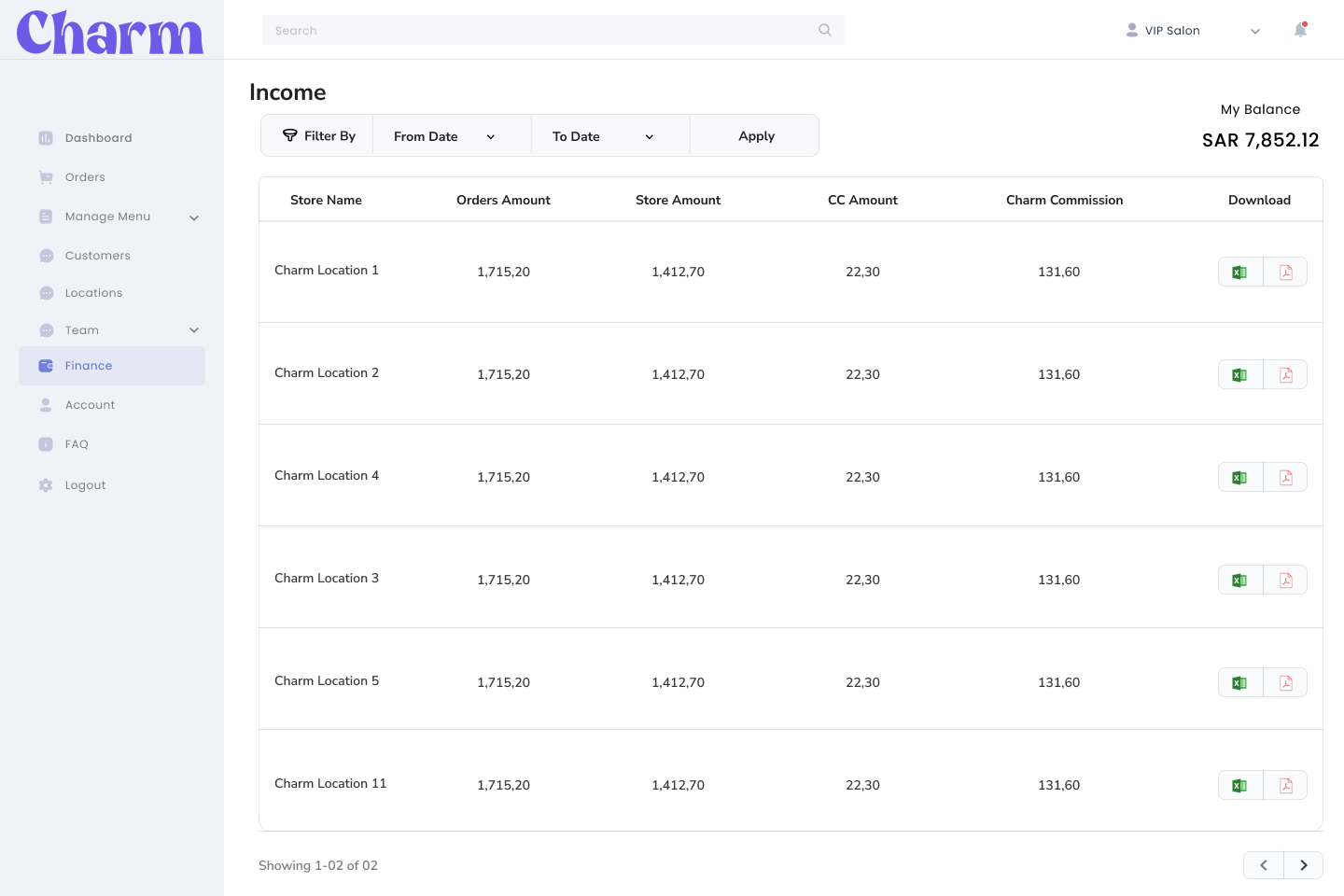Viewport: 1344px width, 896px height.
Task: Download PDF report for Charm Location 1
Action: pos(1285,272)
